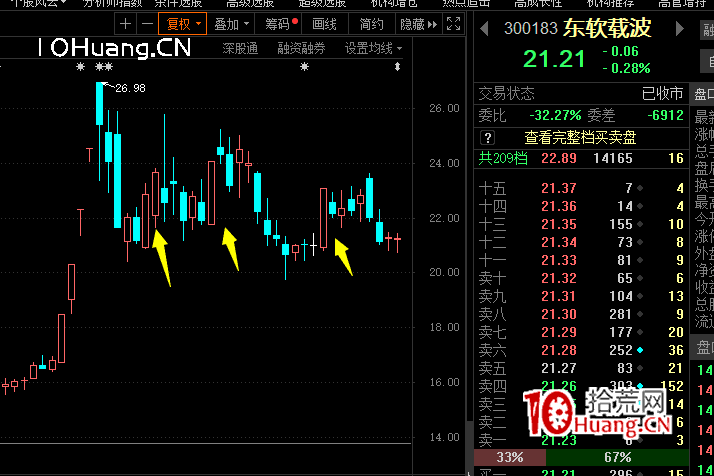Image resolution: width=714 pixels, height=476 pixels.
Task: Click the 已收市 trading status text
Action: 663,93
